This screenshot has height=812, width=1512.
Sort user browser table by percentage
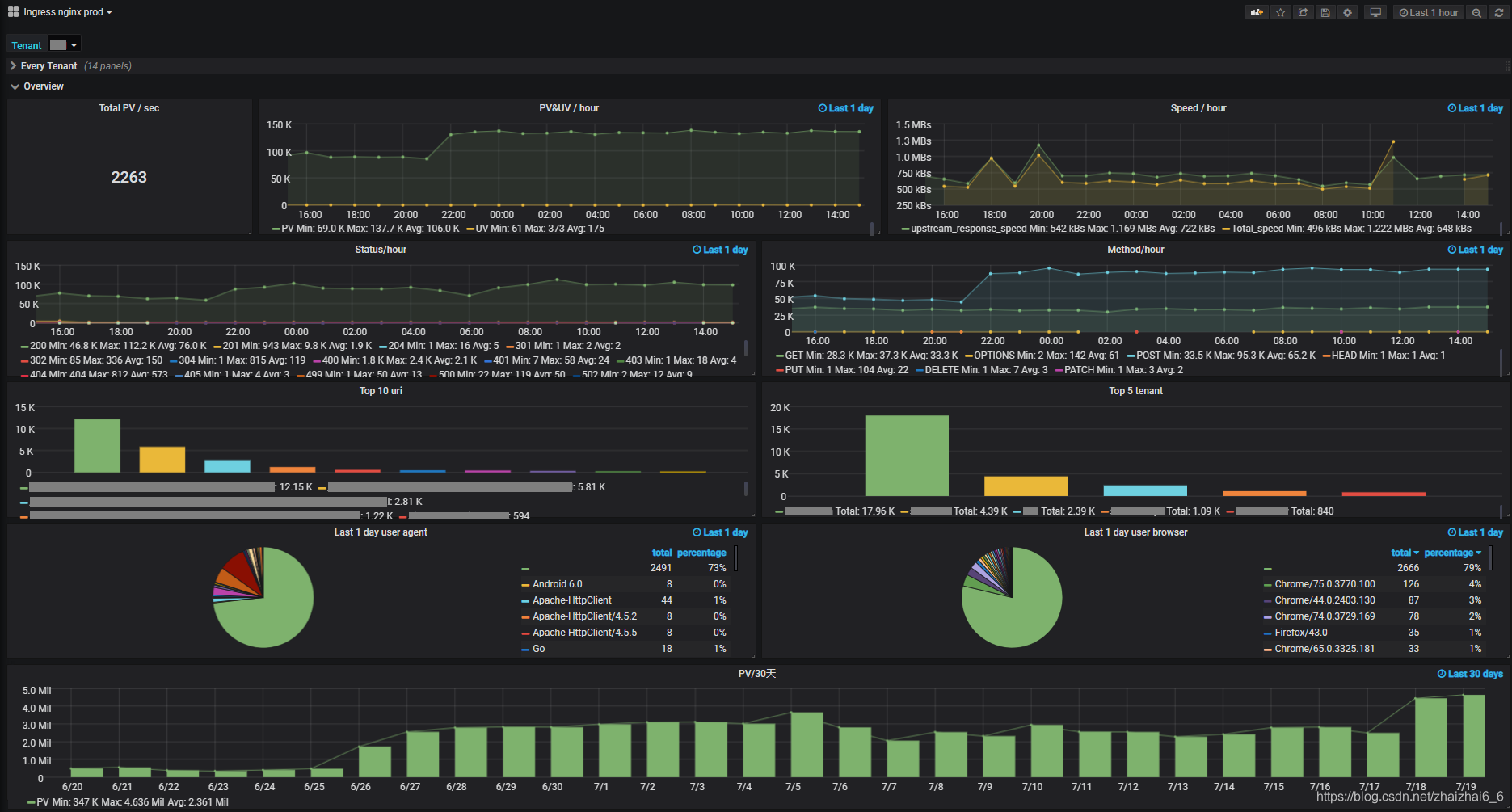tap(1452, 553)
